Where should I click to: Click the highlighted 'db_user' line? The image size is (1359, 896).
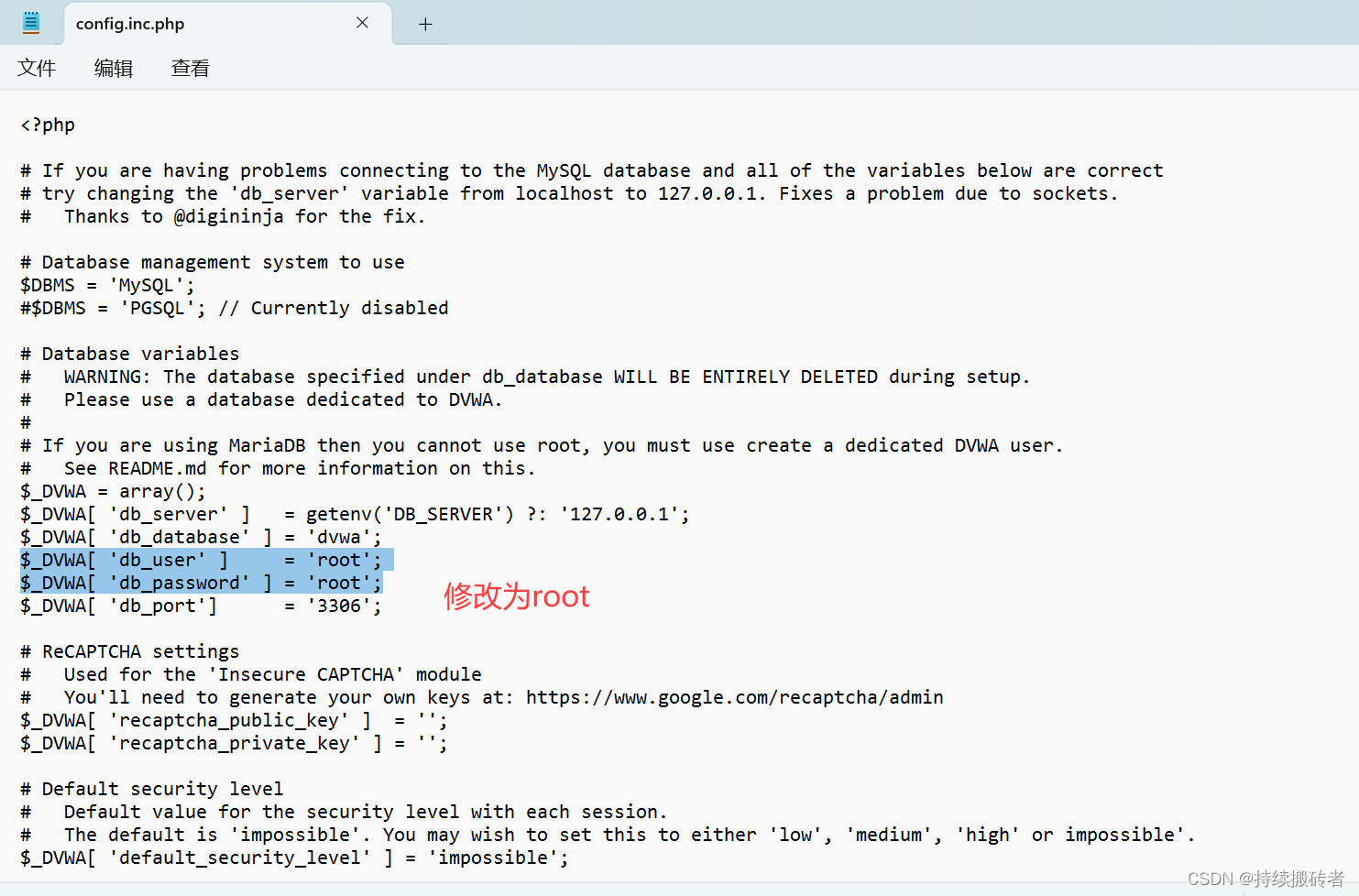(201, 560)
